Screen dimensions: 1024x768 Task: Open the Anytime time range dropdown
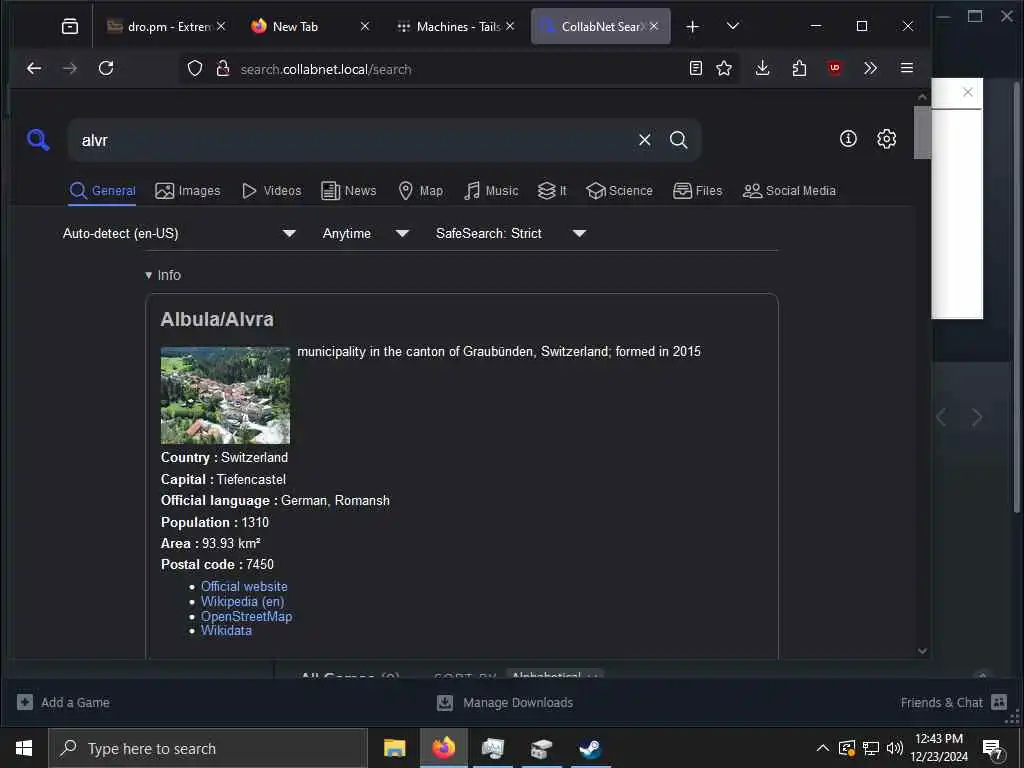coord(366,233)
